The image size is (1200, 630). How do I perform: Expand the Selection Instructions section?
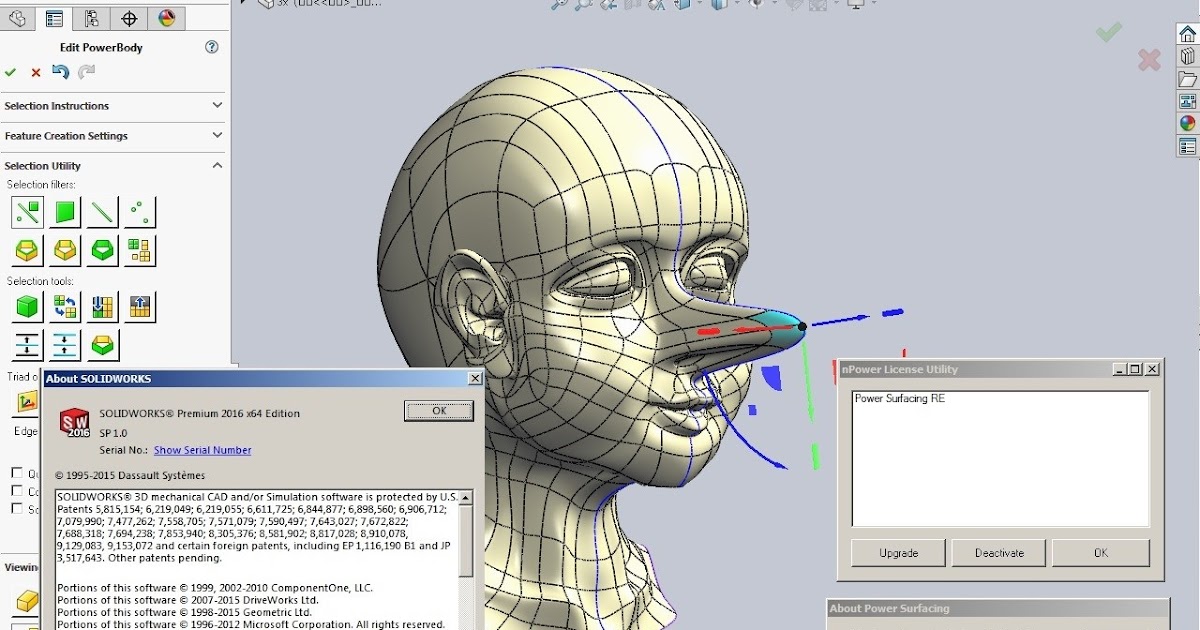(217, 106)
